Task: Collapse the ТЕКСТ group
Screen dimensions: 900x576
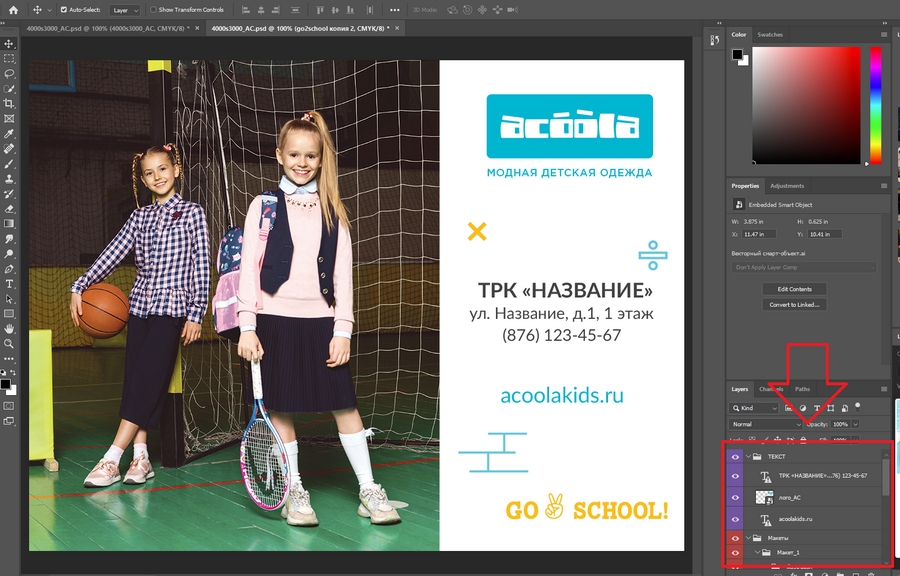Action: (x=748, y=457)
